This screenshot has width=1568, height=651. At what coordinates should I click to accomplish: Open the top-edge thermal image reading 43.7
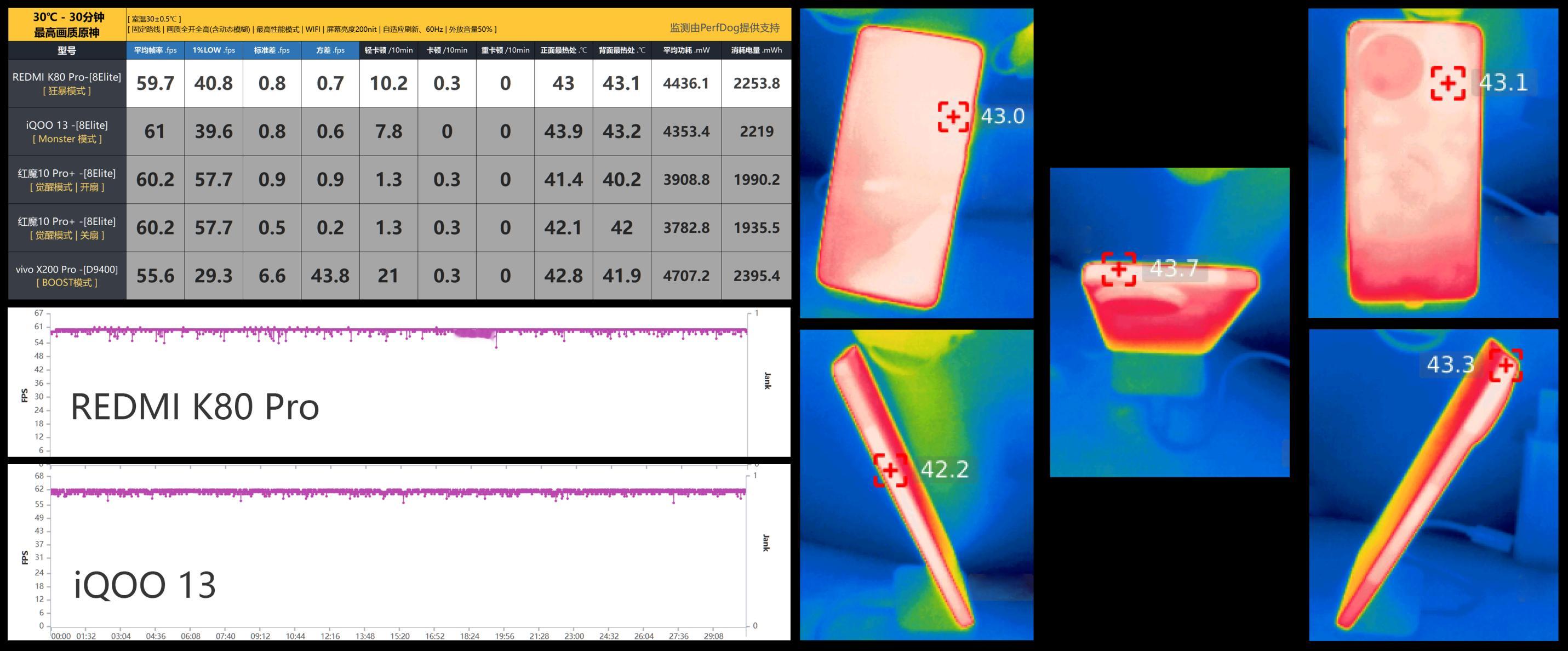[x=1169, y=322]
